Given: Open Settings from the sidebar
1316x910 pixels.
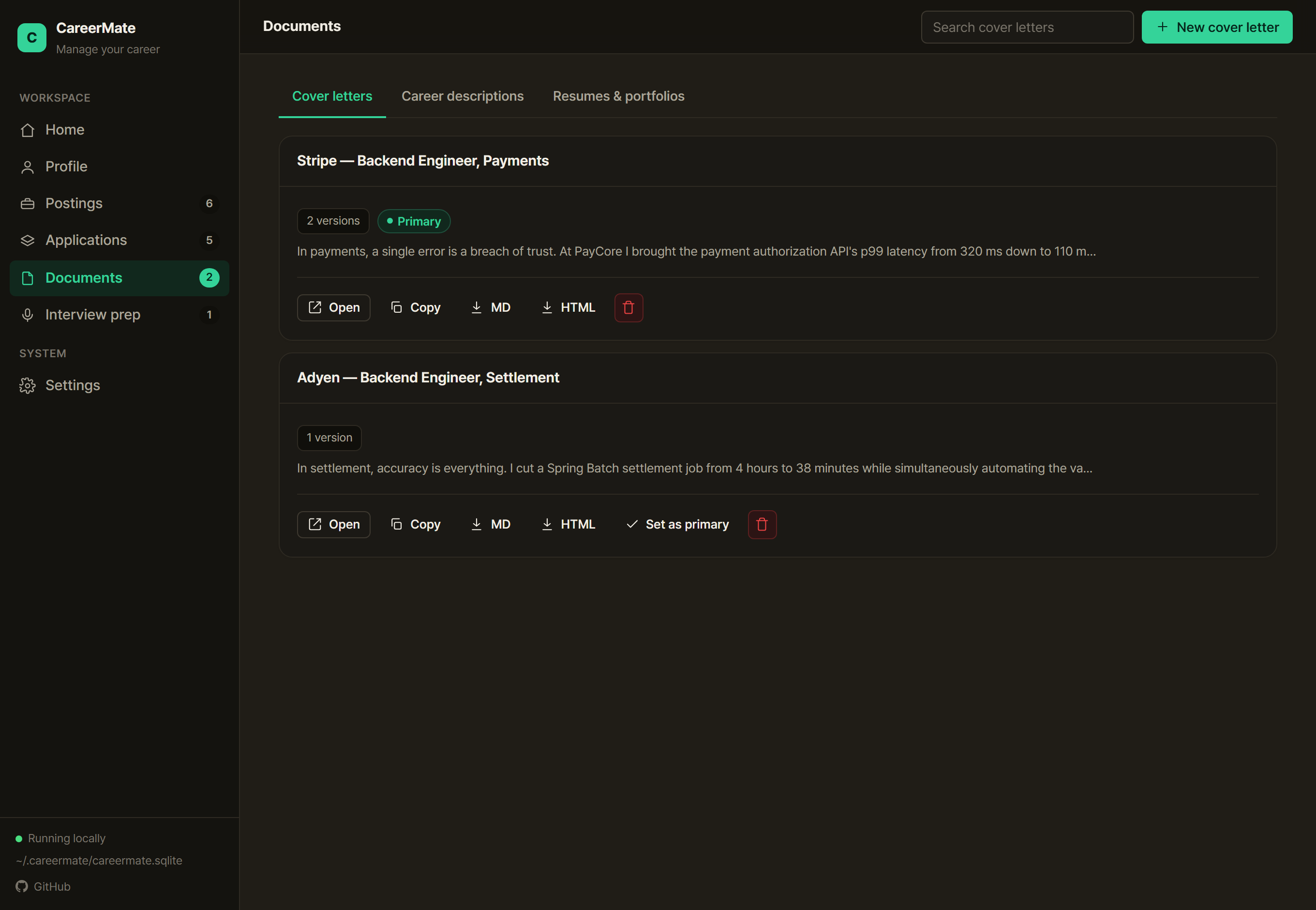Looking at the screenshot, I should [120, 385].
